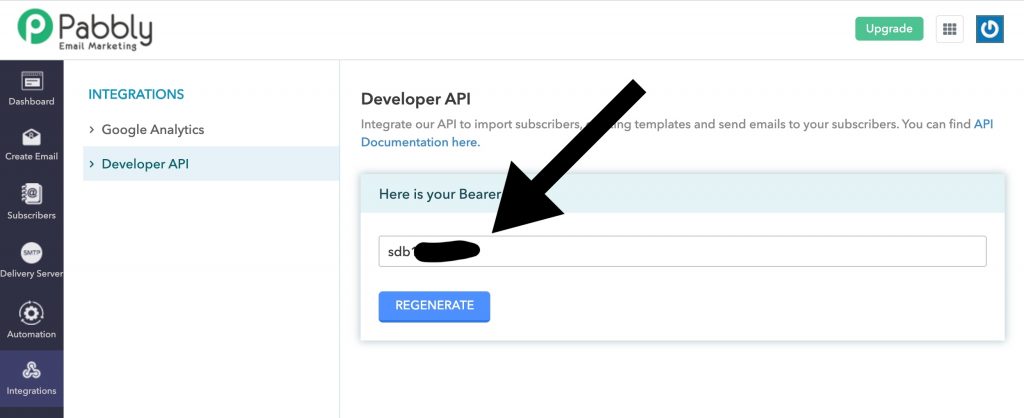Select Google Analytics under Integrations
The height and width of the screenshot is (418, 1024).
pyautogui.click(x=152, y=130)
